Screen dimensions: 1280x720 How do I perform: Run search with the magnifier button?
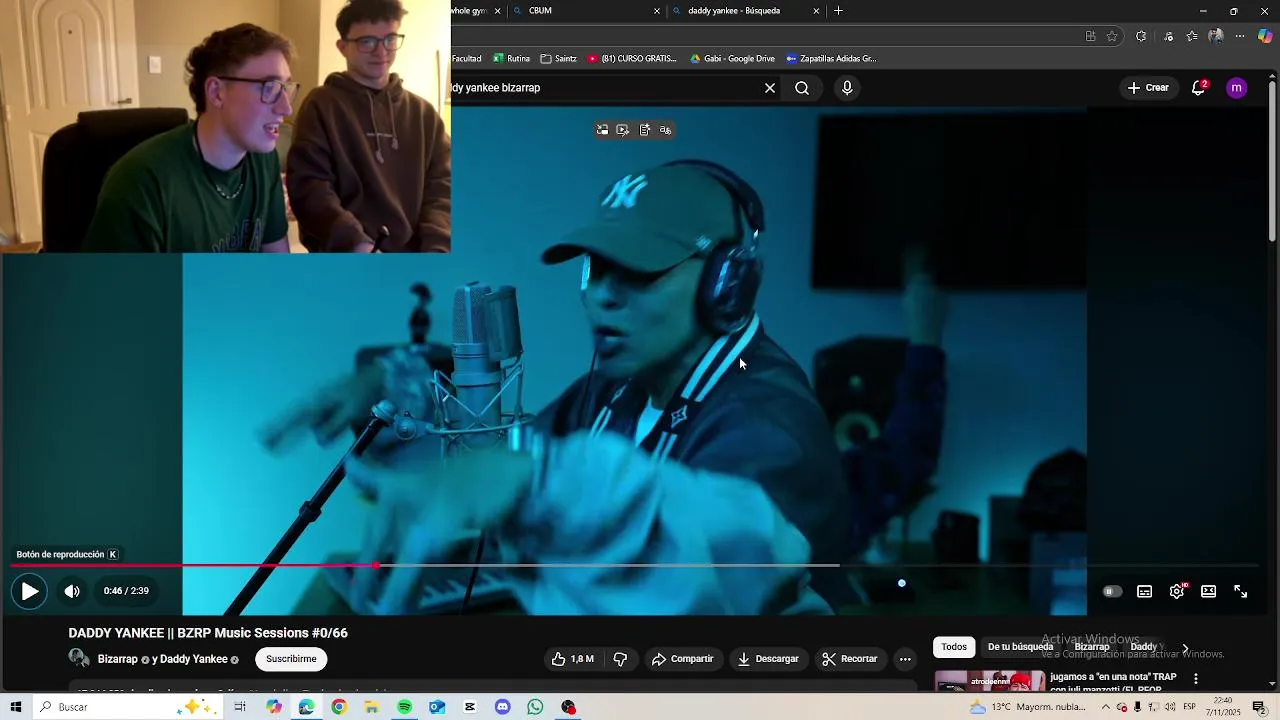tap(802, 88)
